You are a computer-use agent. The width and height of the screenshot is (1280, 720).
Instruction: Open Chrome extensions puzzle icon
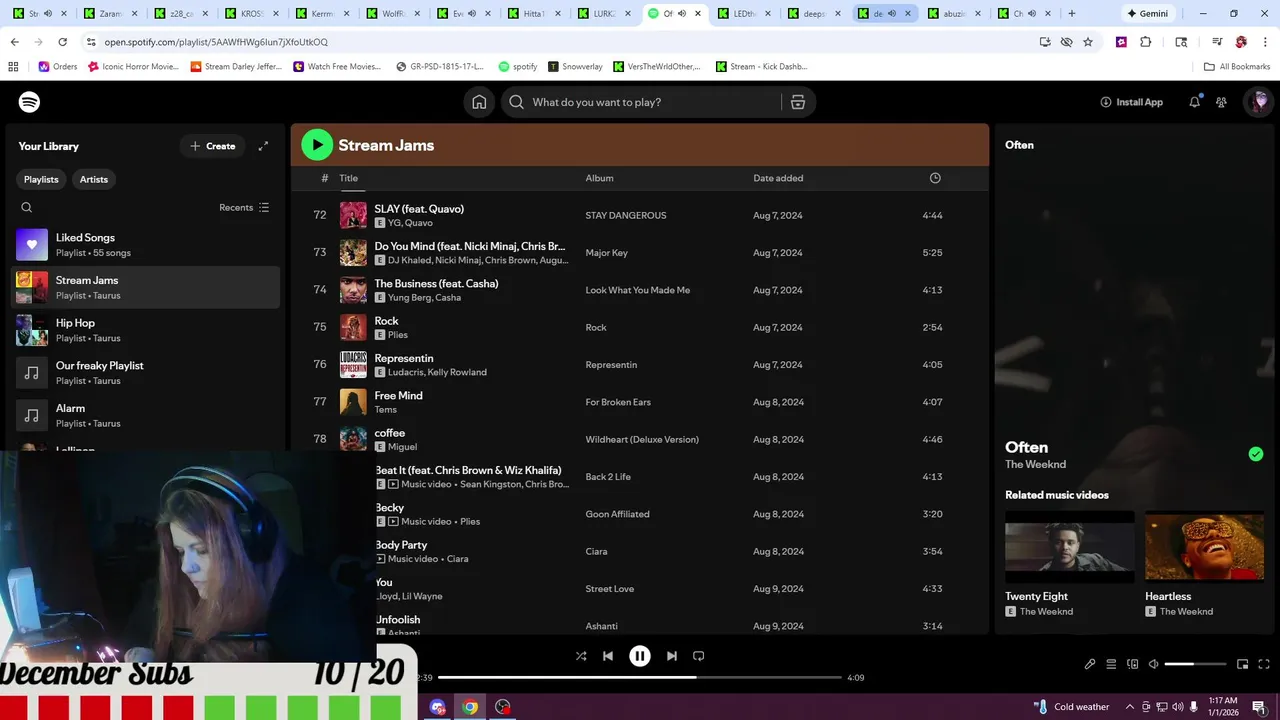tap(1146, 42)
